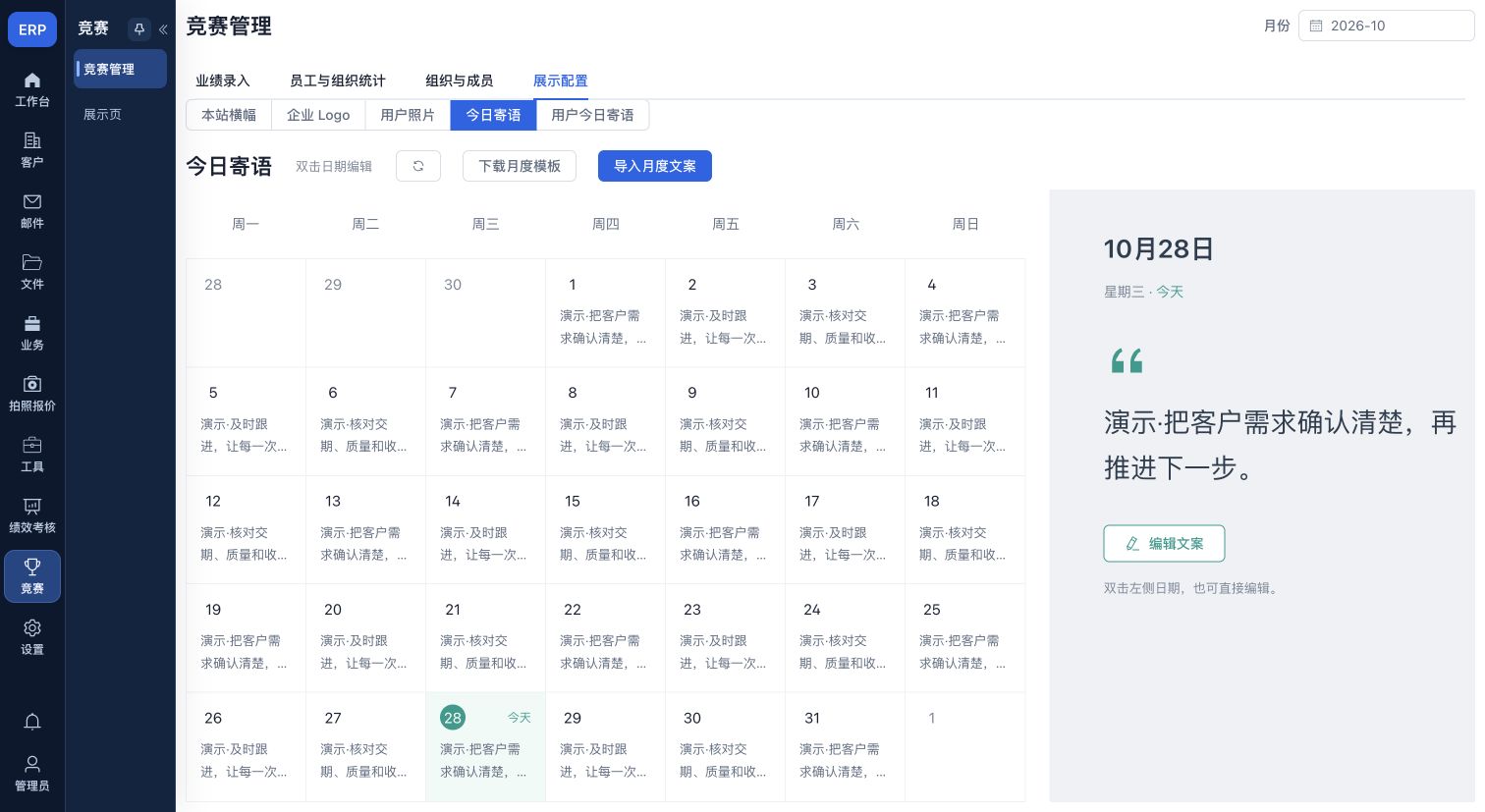The image size is (1485, 812).
Task: Select the 今日寄语 sub-tab
Action: click(493, 115)
